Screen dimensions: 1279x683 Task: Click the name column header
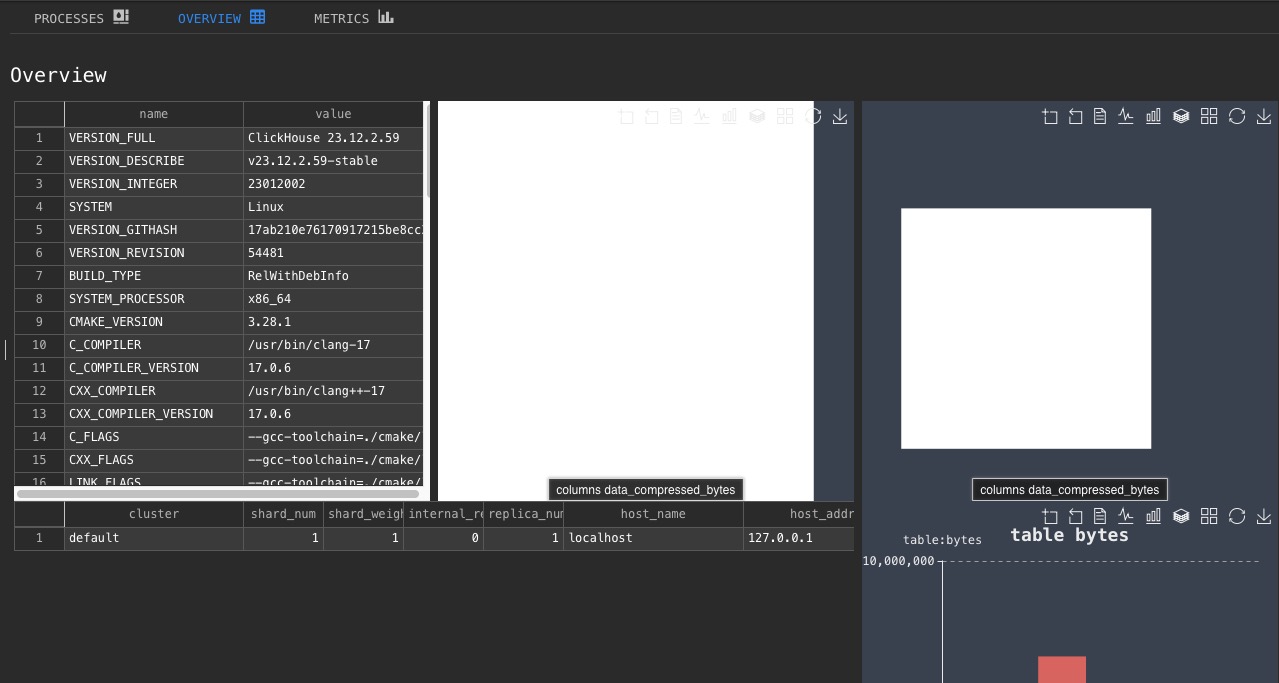click(153, 114)
